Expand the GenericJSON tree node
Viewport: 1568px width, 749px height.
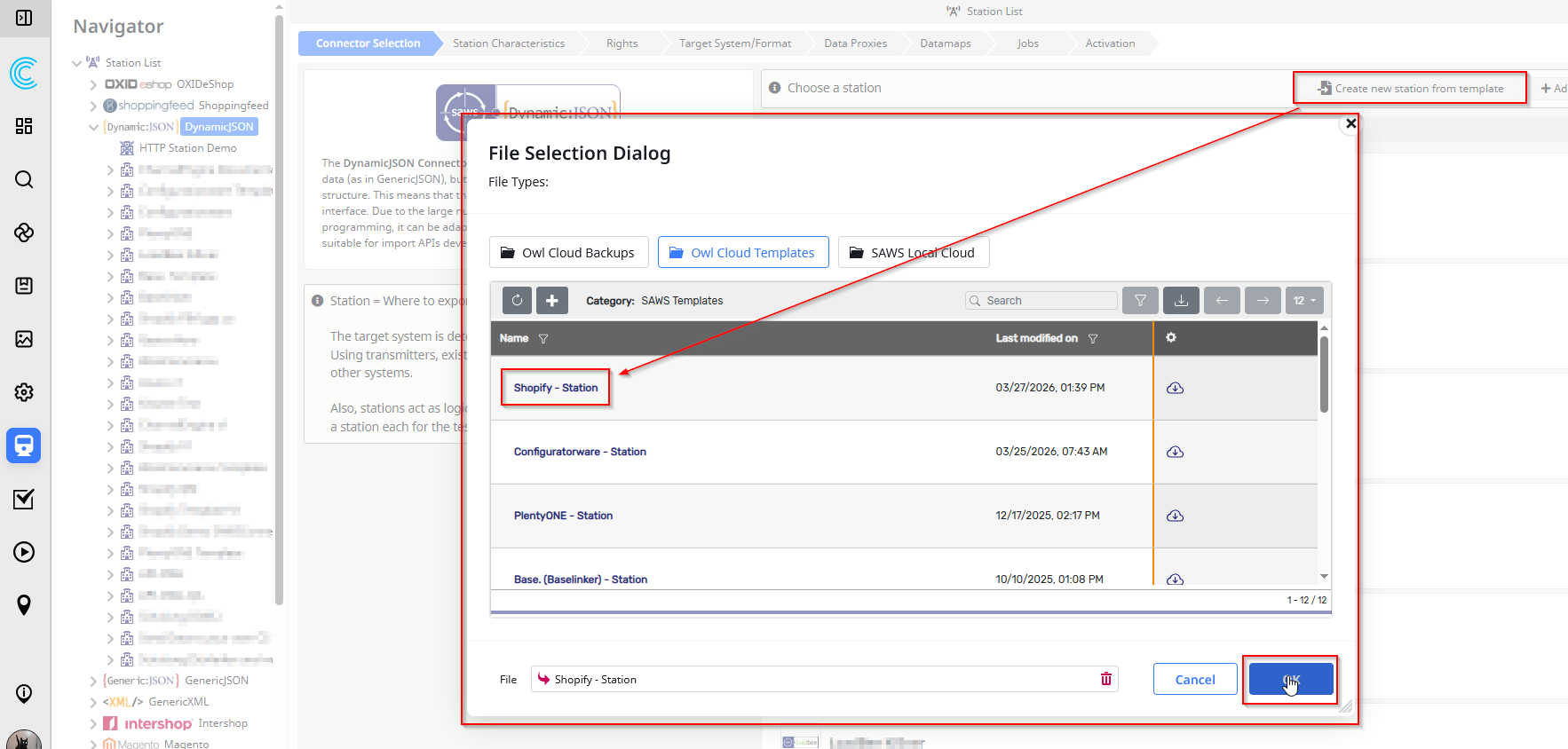pyautogui.click(x=93, y=681)
